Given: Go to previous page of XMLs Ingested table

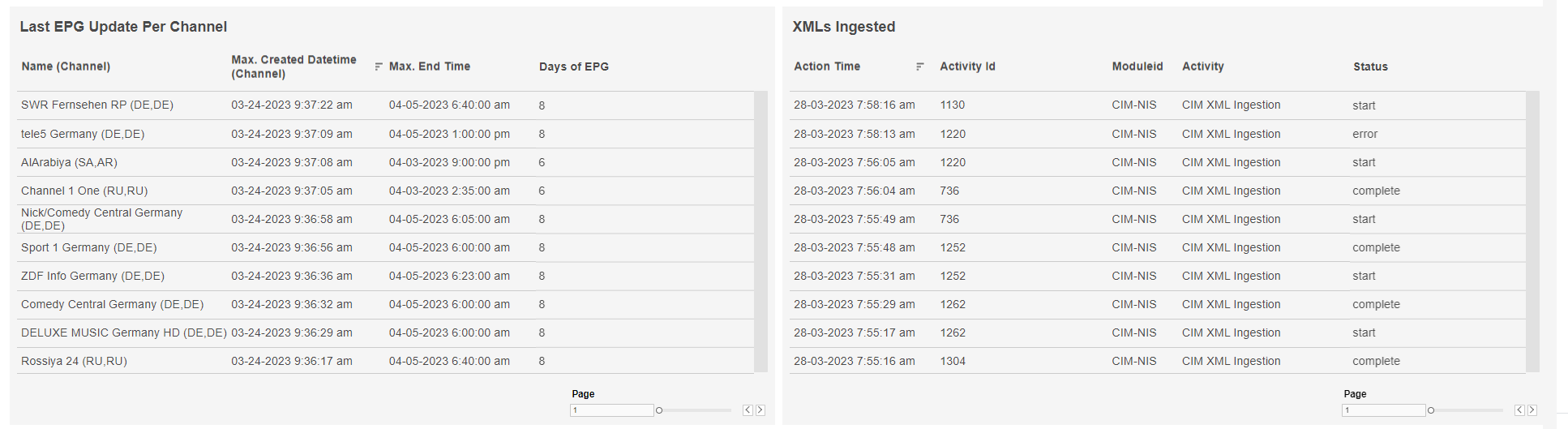Looking at the screenshot, I should point(1519,410).
